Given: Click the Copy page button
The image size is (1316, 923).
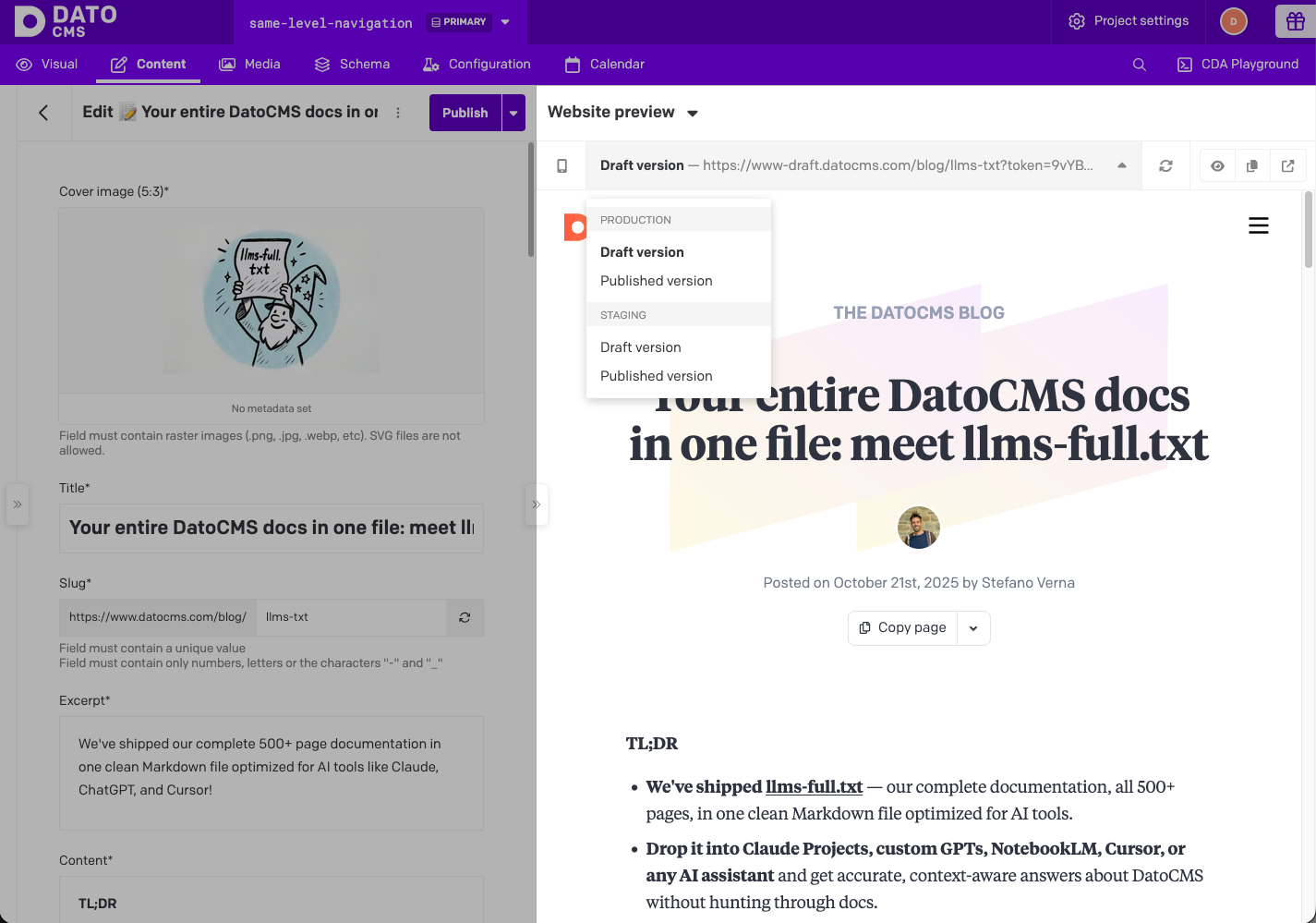Looking at the screenshot, I should coord(902,628).
